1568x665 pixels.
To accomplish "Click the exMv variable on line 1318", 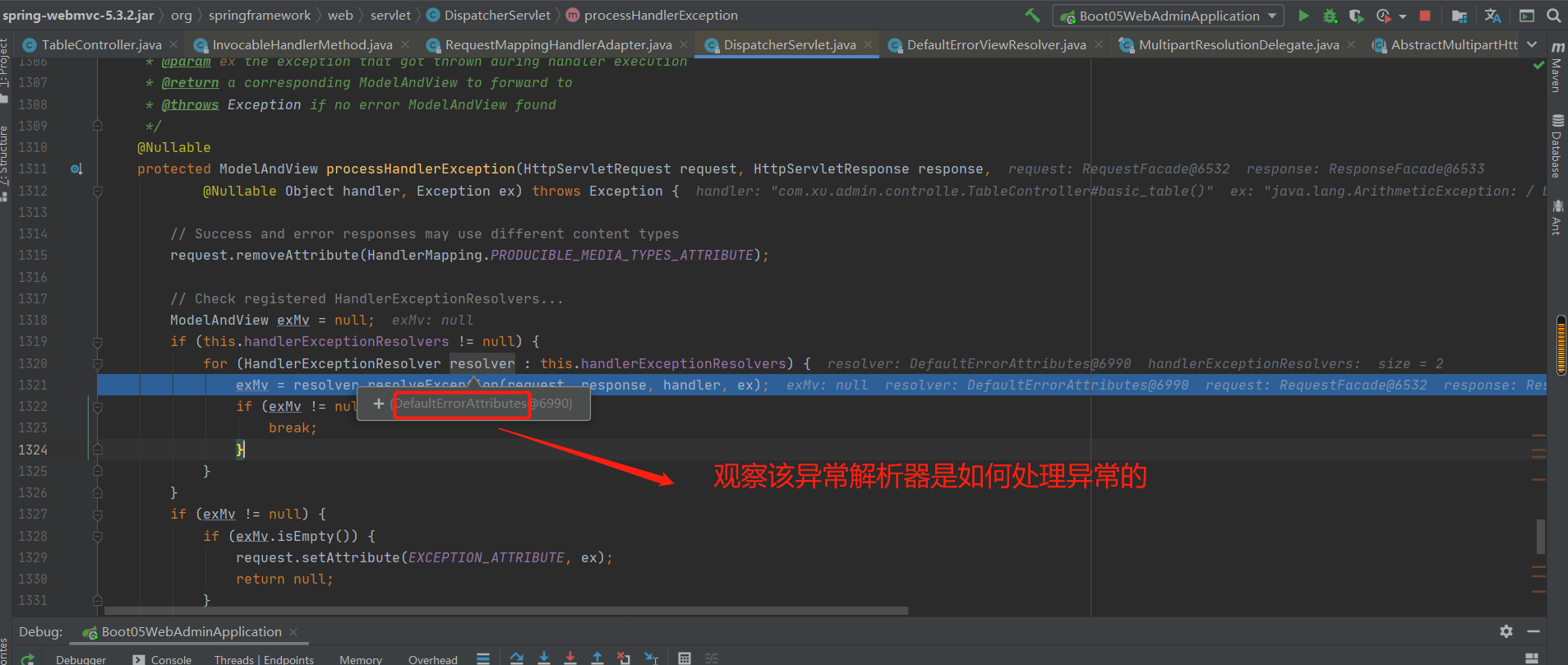I will [293, 321].
